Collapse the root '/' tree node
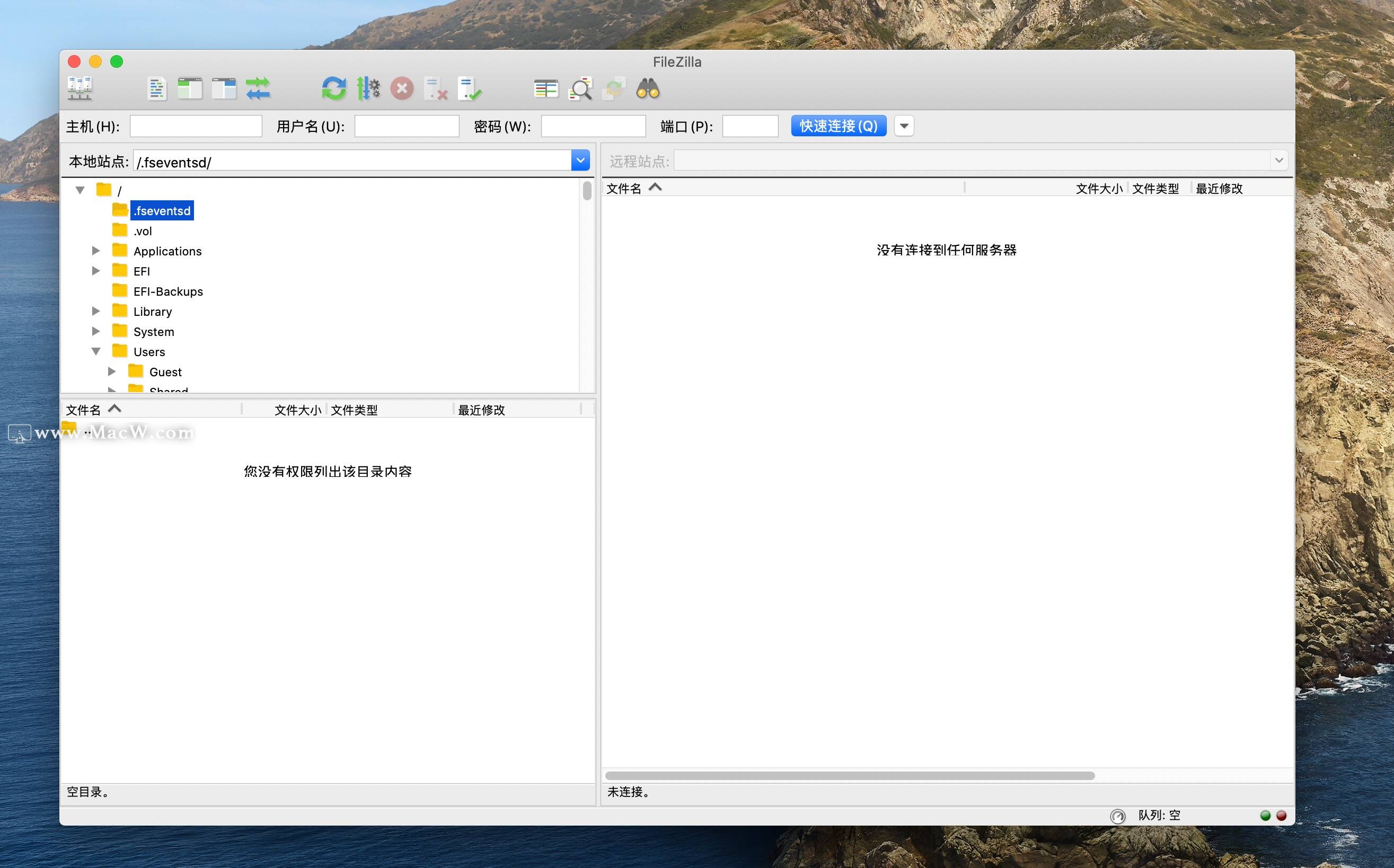 click(x=80, y=190)
